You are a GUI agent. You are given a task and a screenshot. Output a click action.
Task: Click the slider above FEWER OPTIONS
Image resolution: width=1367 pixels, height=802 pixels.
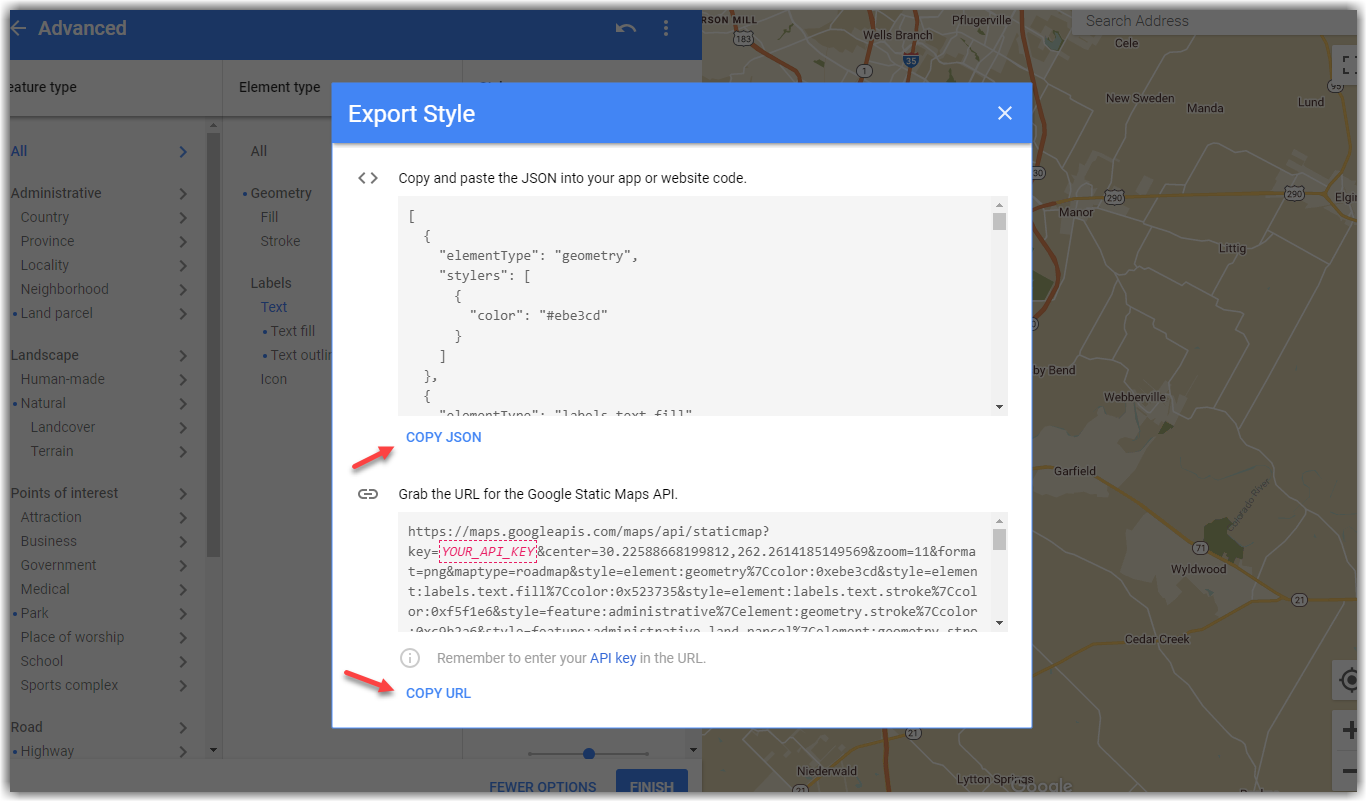[x=588, y=753]
